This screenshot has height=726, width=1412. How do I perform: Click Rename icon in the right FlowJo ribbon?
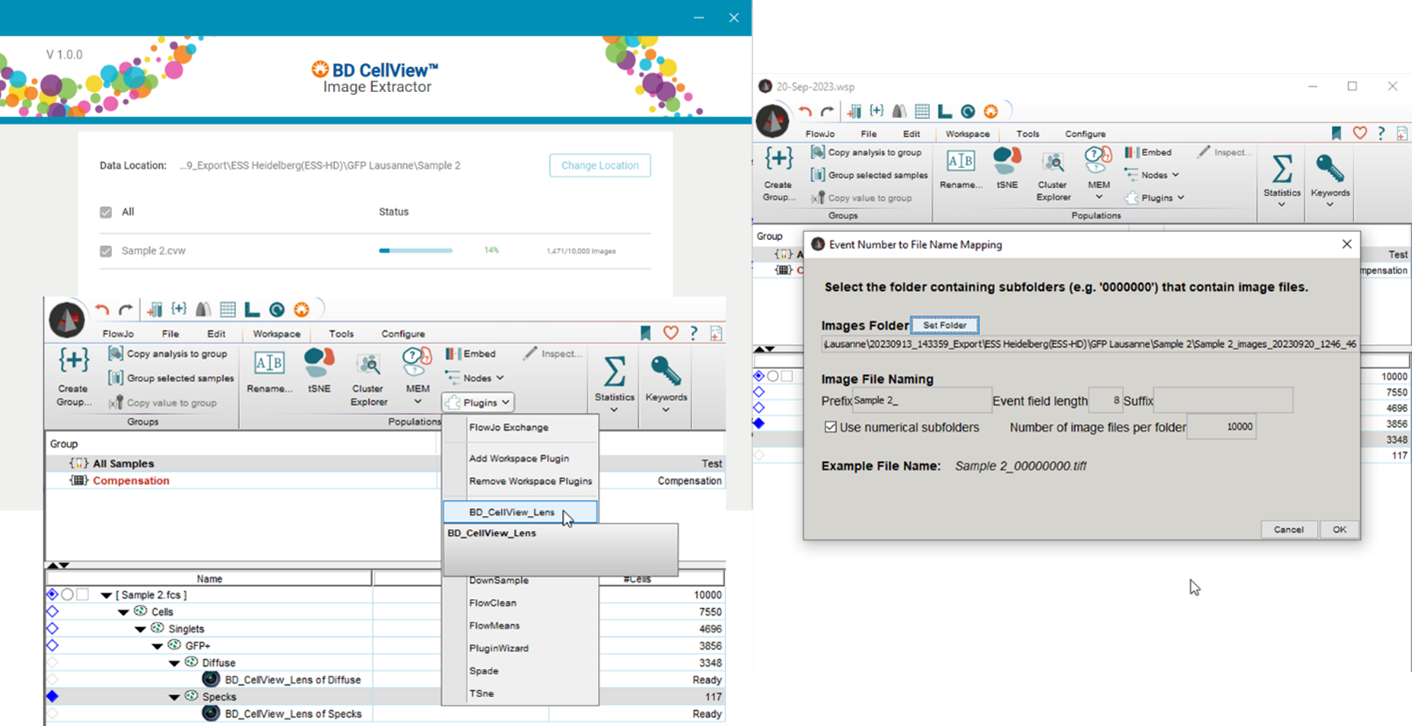pos(960,168)
